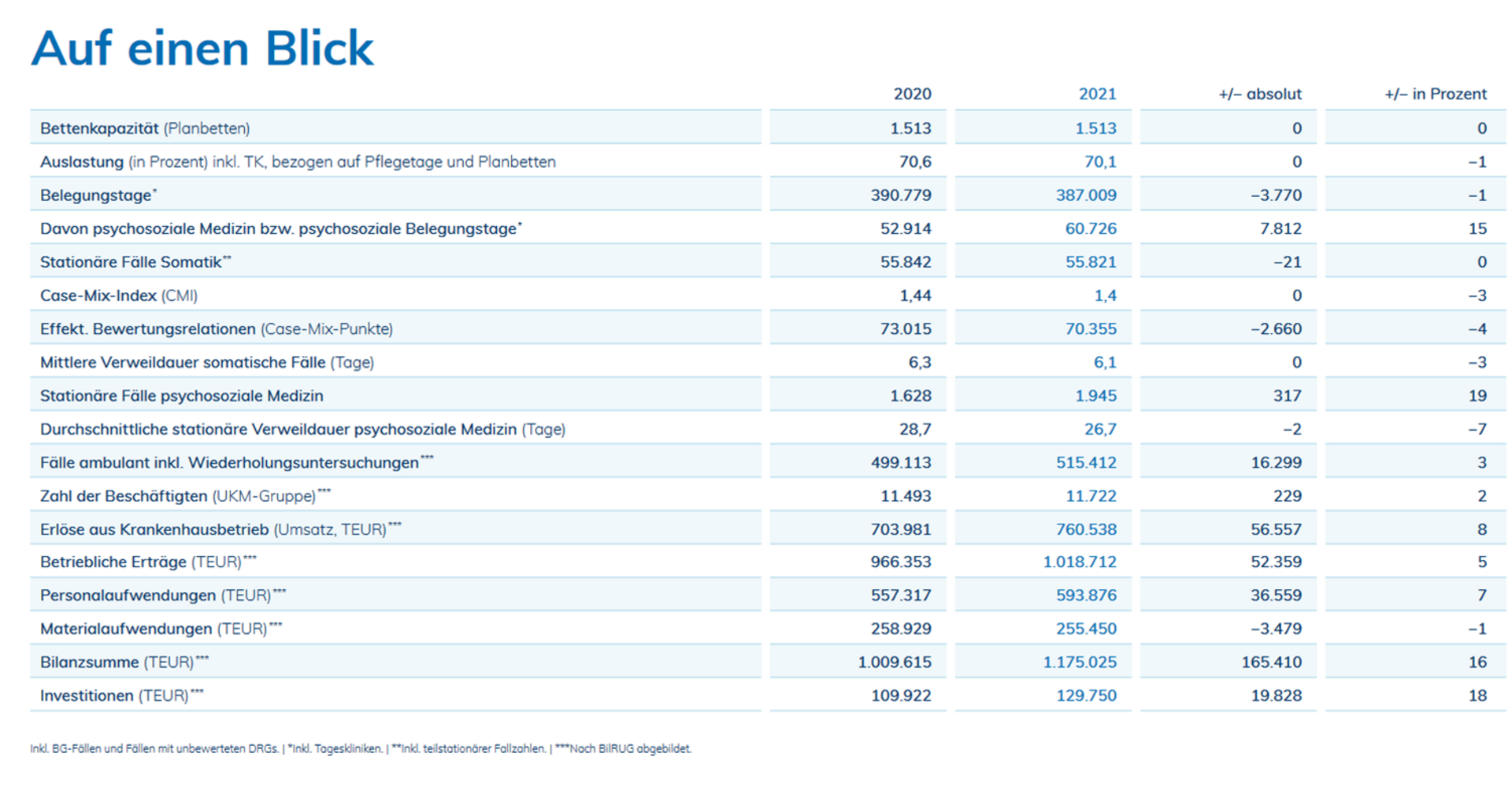Click employees 2021 value 11.722
The height and width of the screenshot is (786, 1512).
[1091, 496]
